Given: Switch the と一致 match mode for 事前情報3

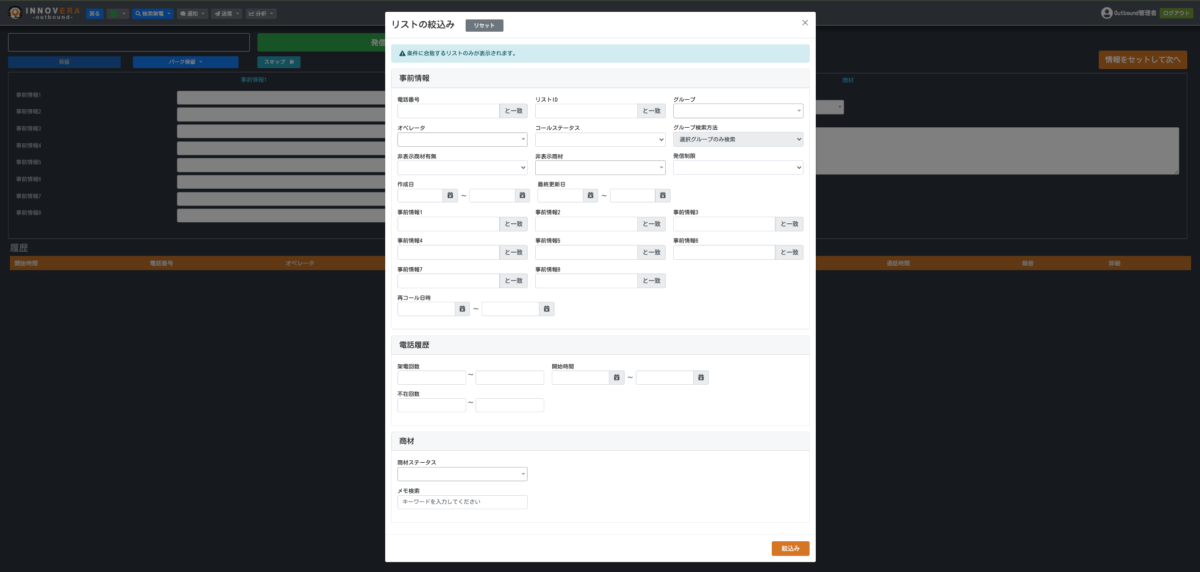Looking at the screenshot, I should tap(789, 225).
